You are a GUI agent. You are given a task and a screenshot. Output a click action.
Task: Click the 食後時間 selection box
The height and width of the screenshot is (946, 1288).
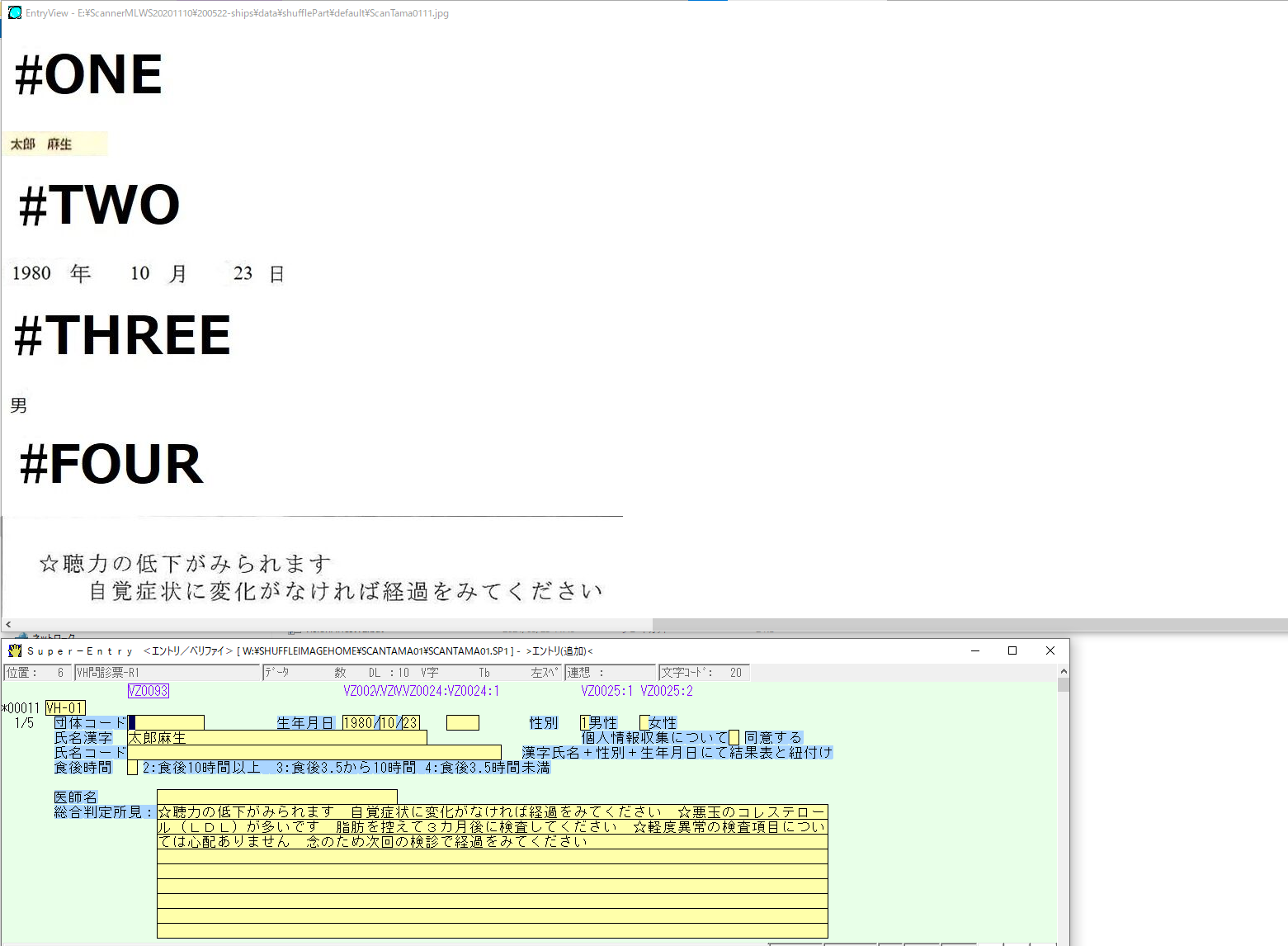click(132, 768)
